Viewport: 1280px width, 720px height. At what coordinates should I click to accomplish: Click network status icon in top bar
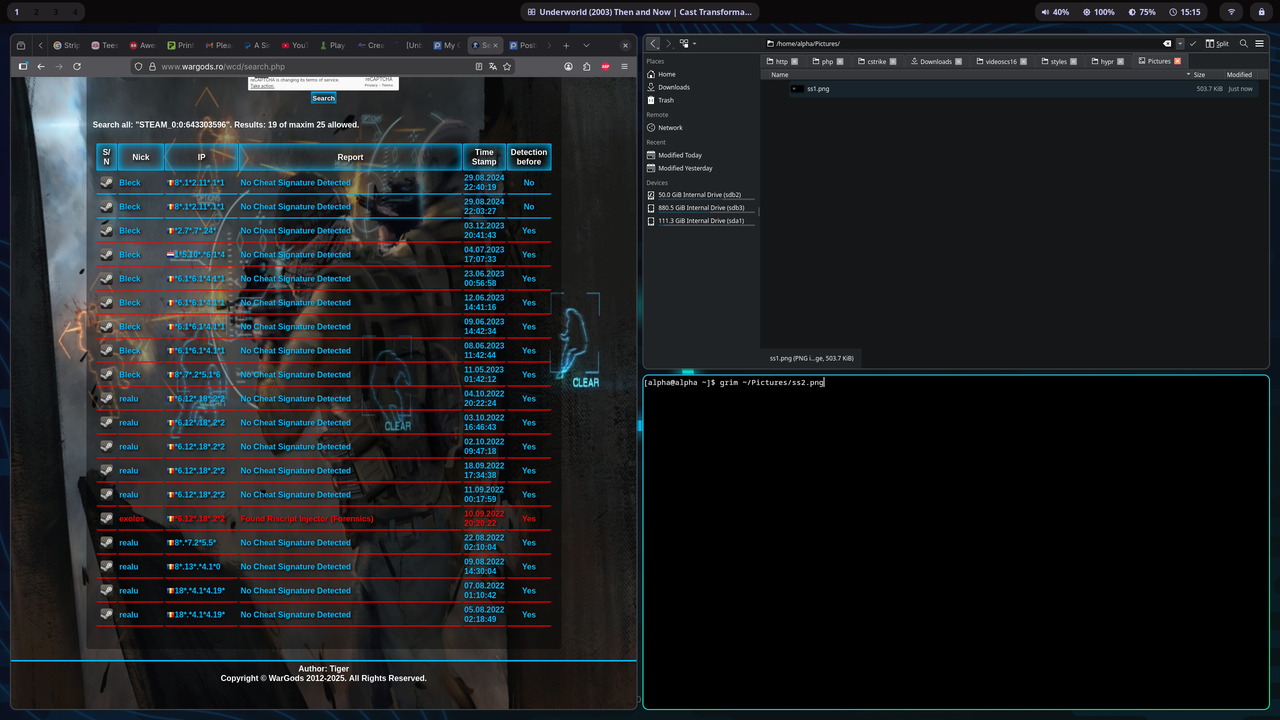[1231, 12]
